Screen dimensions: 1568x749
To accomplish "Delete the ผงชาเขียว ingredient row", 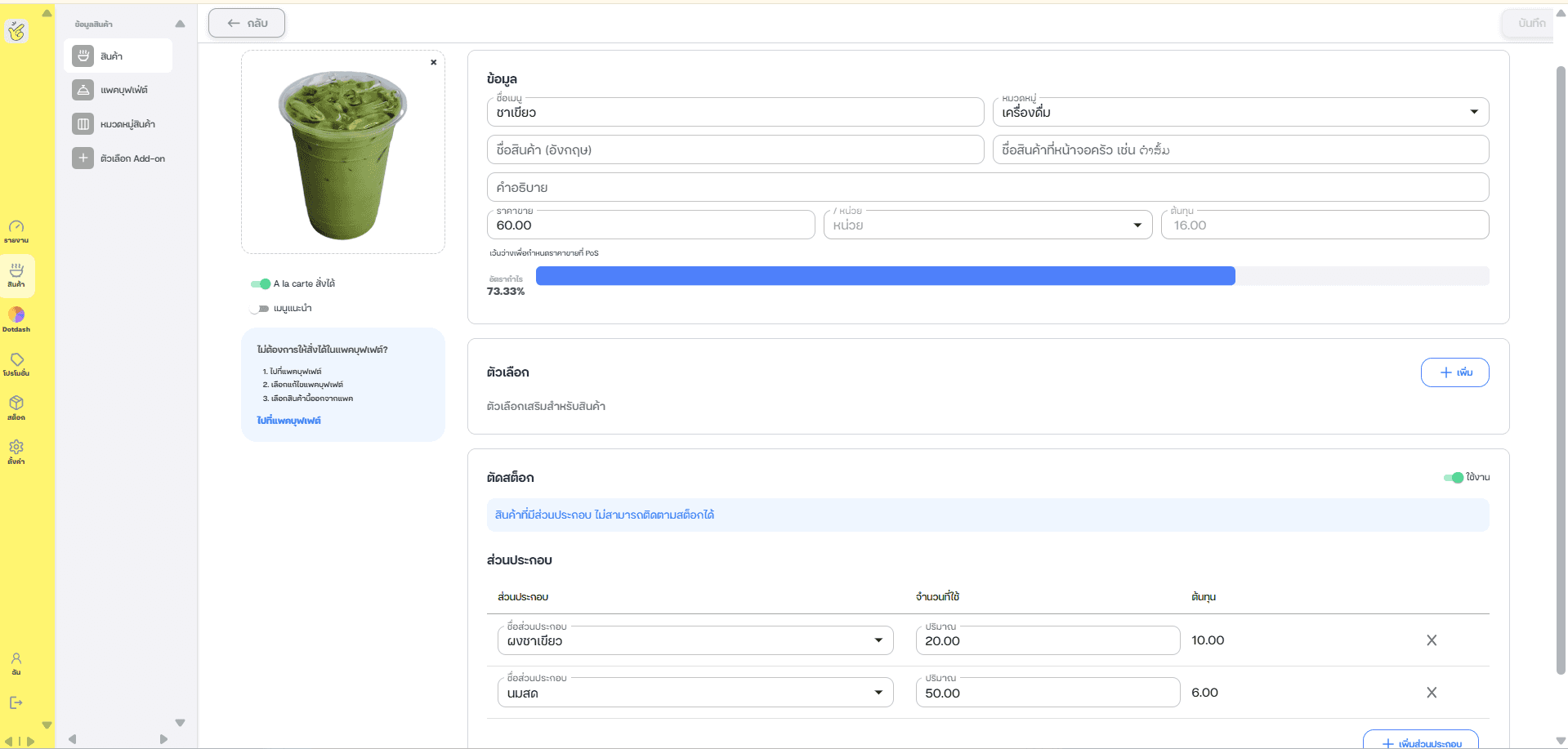I will tap(1432, 640).
